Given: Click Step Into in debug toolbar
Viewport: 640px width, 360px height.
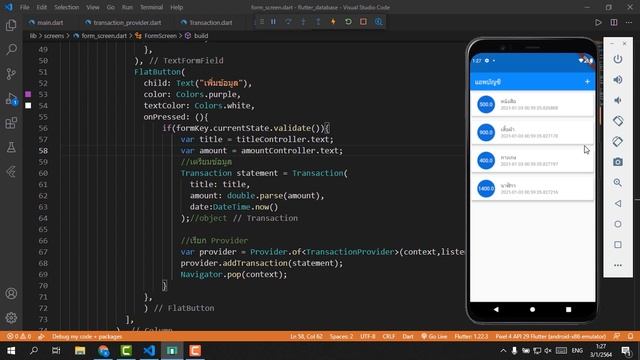Looking at the screenshot, I should pyautogui.click(x=303, y=22).
